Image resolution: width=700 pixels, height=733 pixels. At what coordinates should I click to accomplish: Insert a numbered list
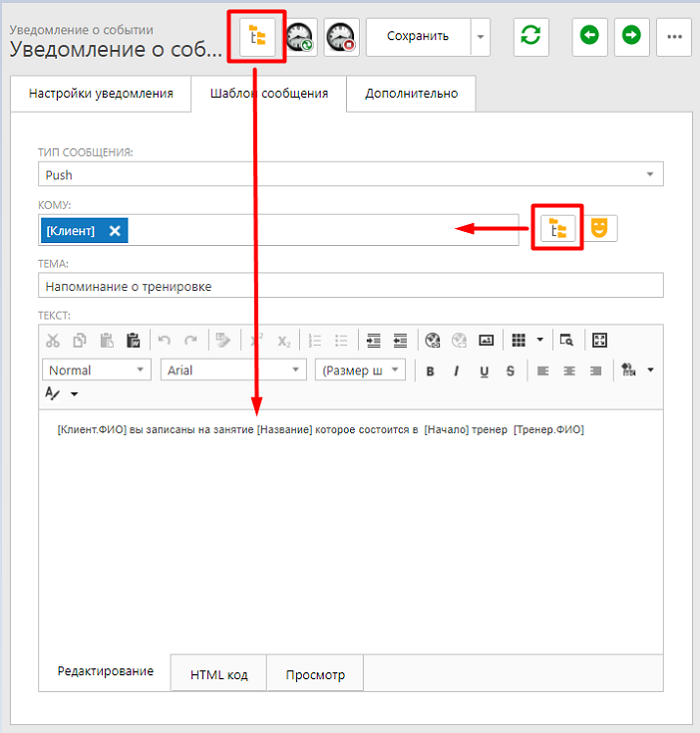click(x=315, y=340)
